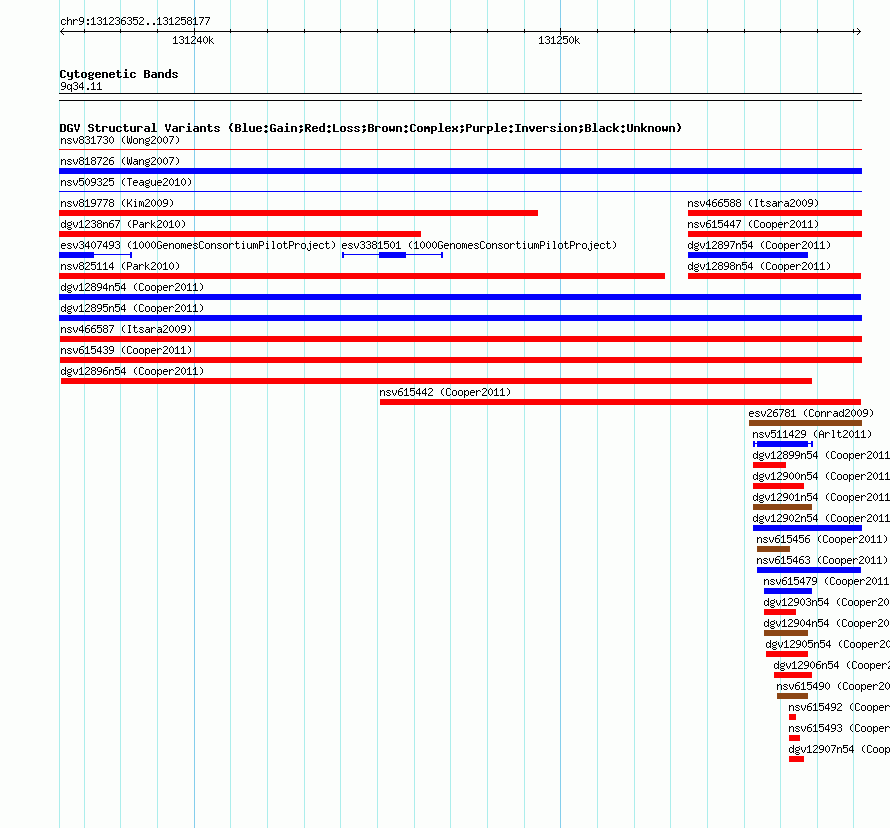Click the red bar under nsv466587 (Itsara2009)
The image size is (890, 828).
point(460,339)
